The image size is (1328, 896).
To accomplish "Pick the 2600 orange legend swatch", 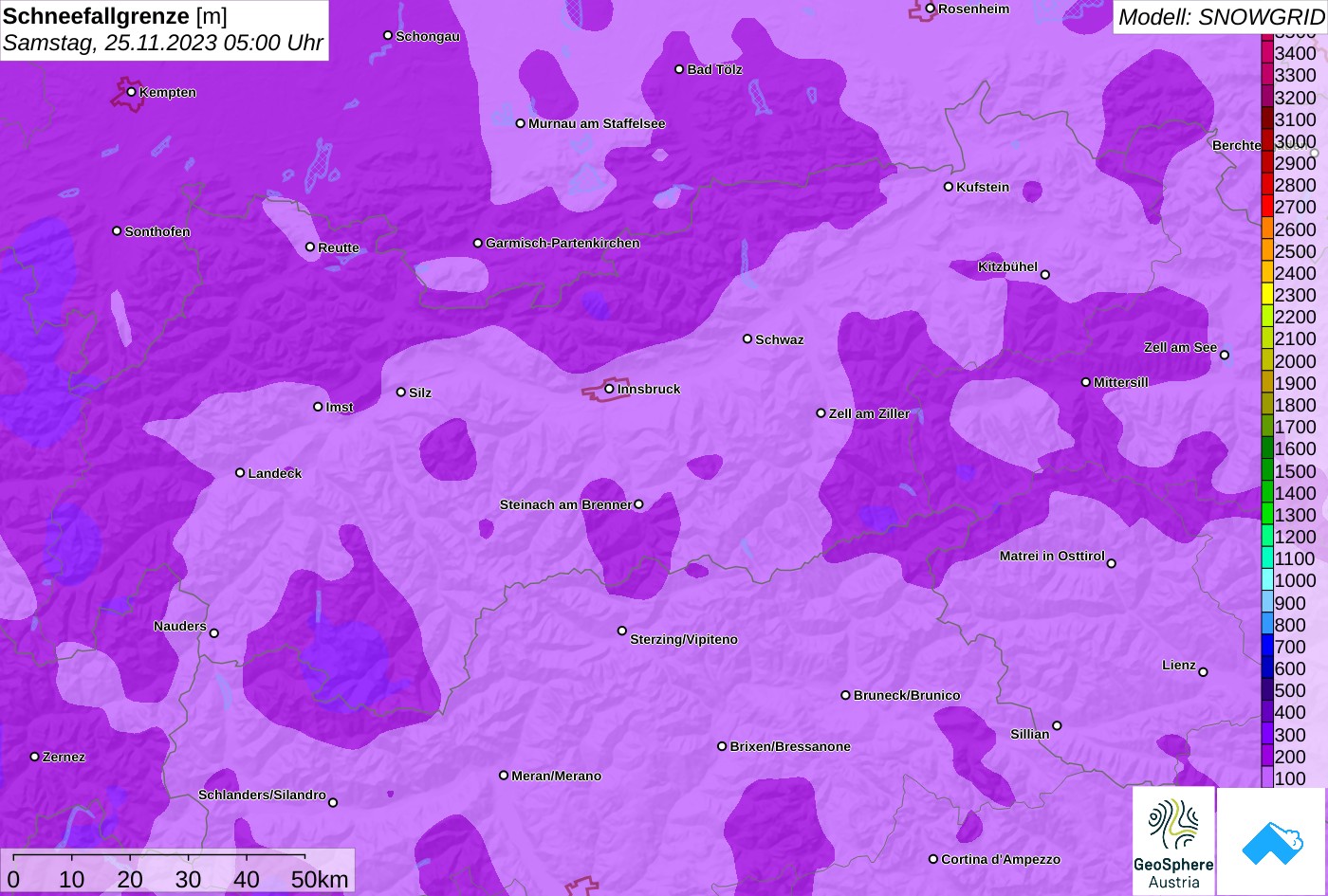I will pyautogui.click(x=1266, y=229).
